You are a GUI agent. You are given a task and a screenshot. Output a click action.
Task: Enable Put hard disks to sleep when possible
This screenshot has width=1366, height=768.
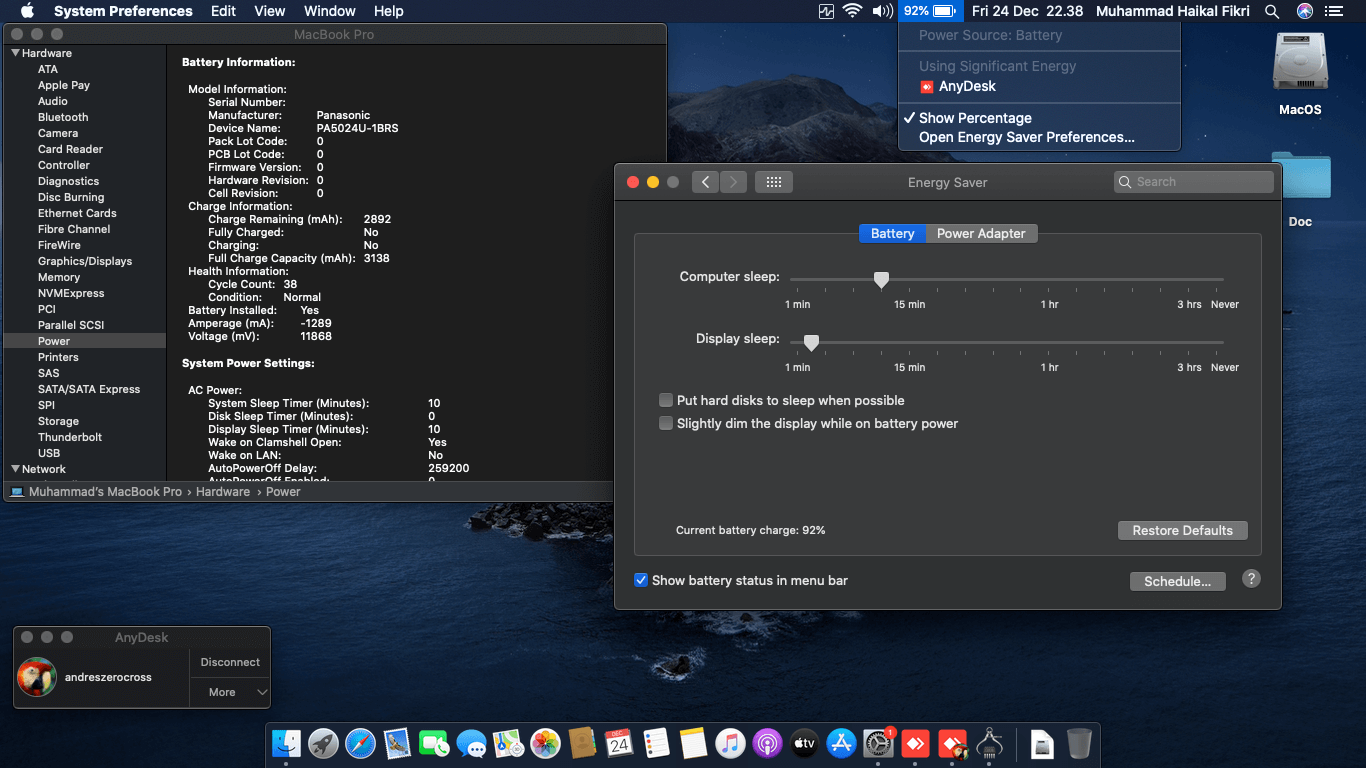[666, 400]
